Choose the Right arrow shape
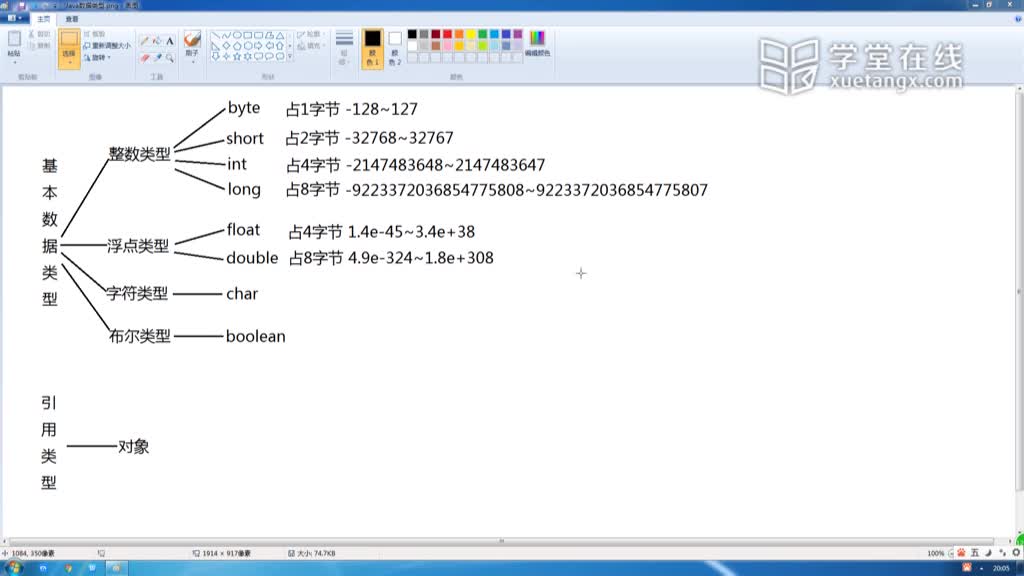This screenshot has height=576, width=1024. [x=259, y=46]
